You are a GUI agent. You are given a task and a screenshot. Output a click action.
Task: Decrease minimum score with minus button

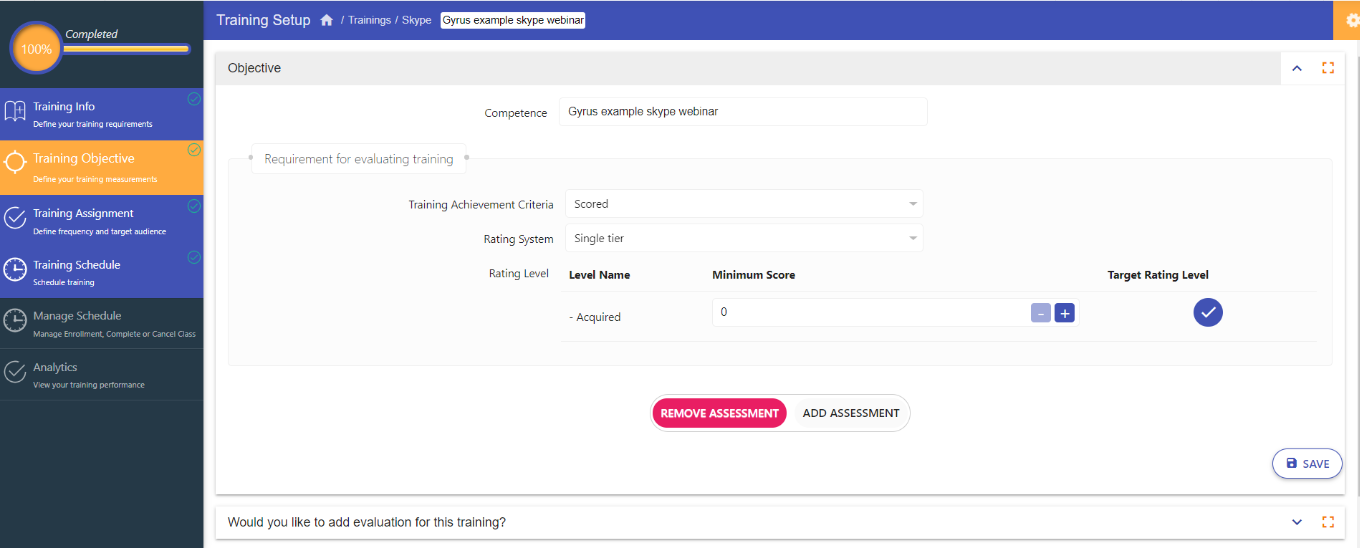pyautogui.click(x=1041, y=313)
